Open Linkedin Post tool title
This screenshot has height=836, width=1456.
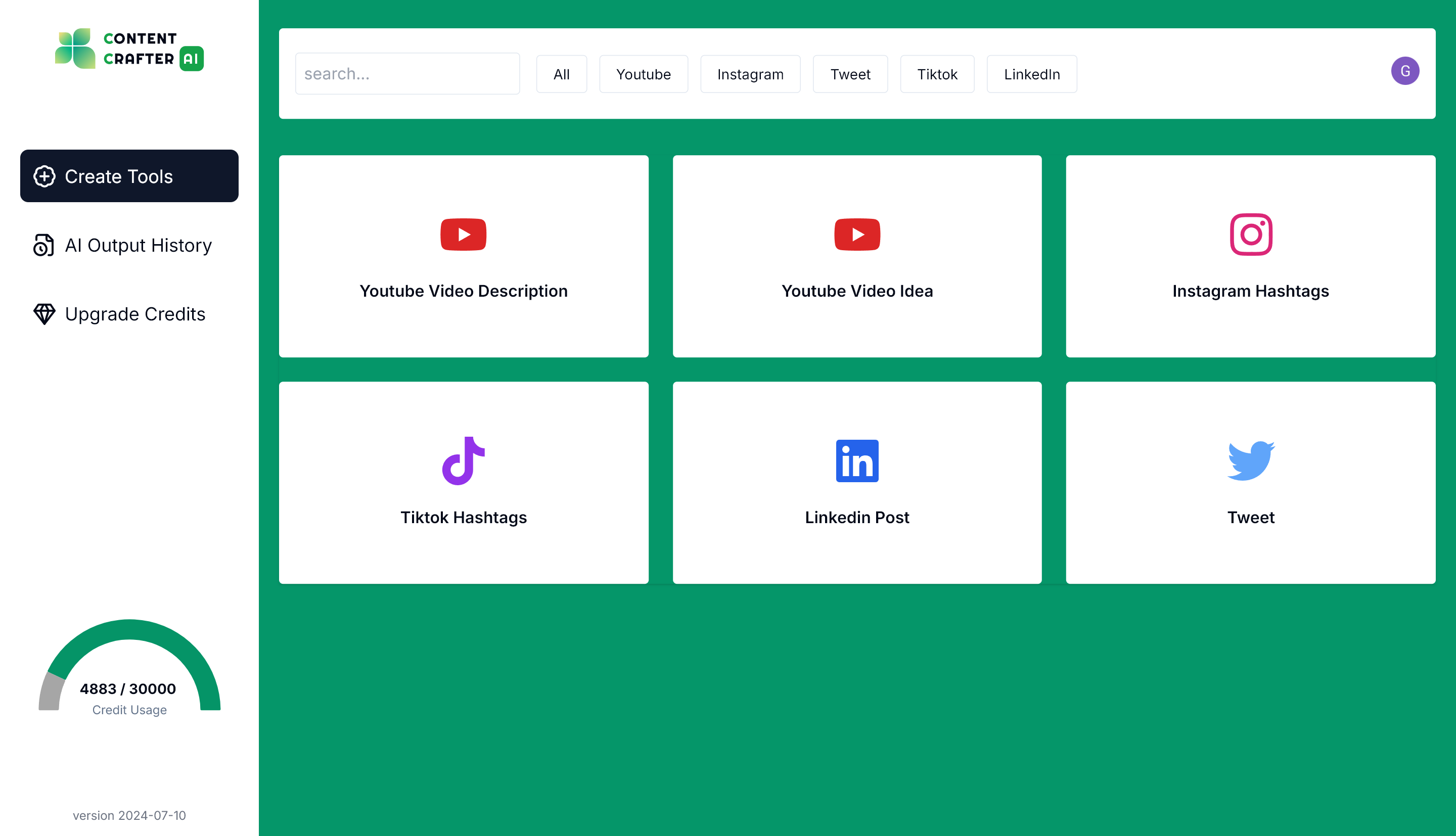[857, 518]
